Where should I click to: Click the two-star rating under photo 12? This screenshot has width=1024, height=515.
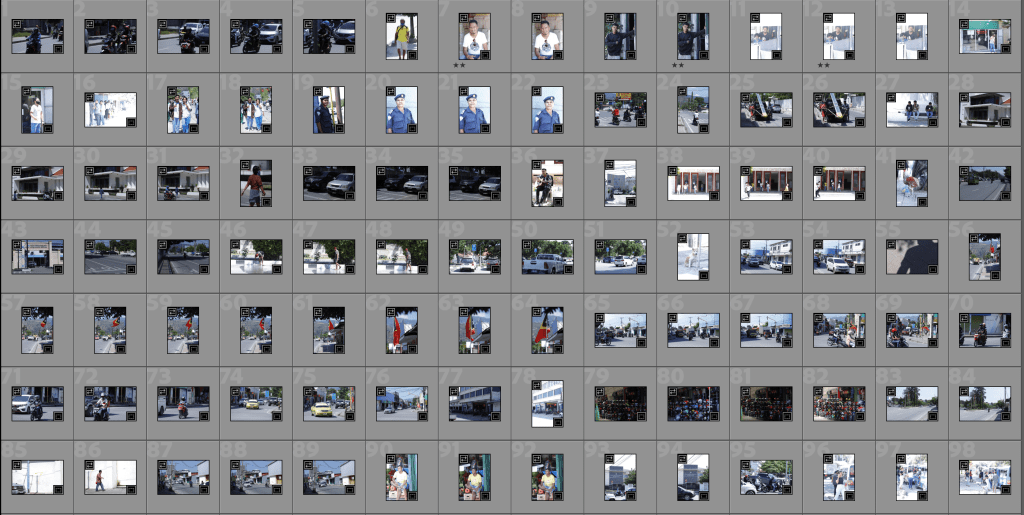point(824,66)
